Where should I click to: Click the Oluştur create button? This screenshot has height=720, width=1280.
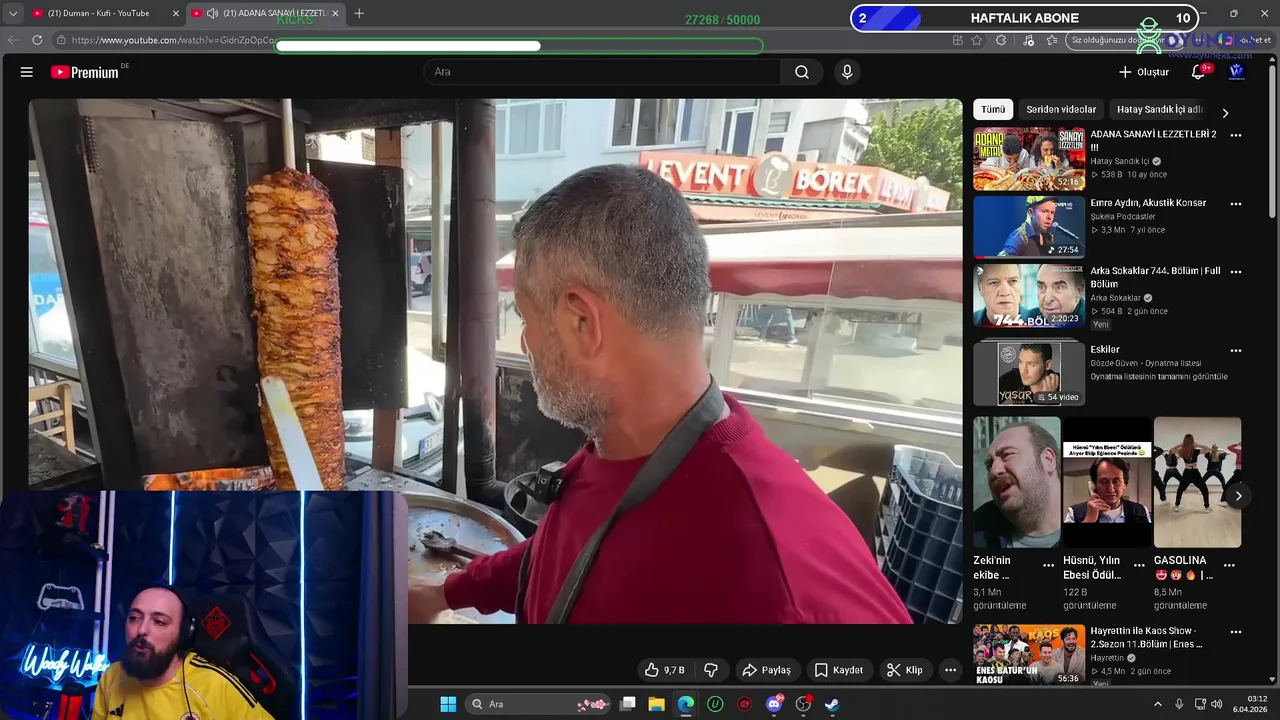[x=1144, y=72]
